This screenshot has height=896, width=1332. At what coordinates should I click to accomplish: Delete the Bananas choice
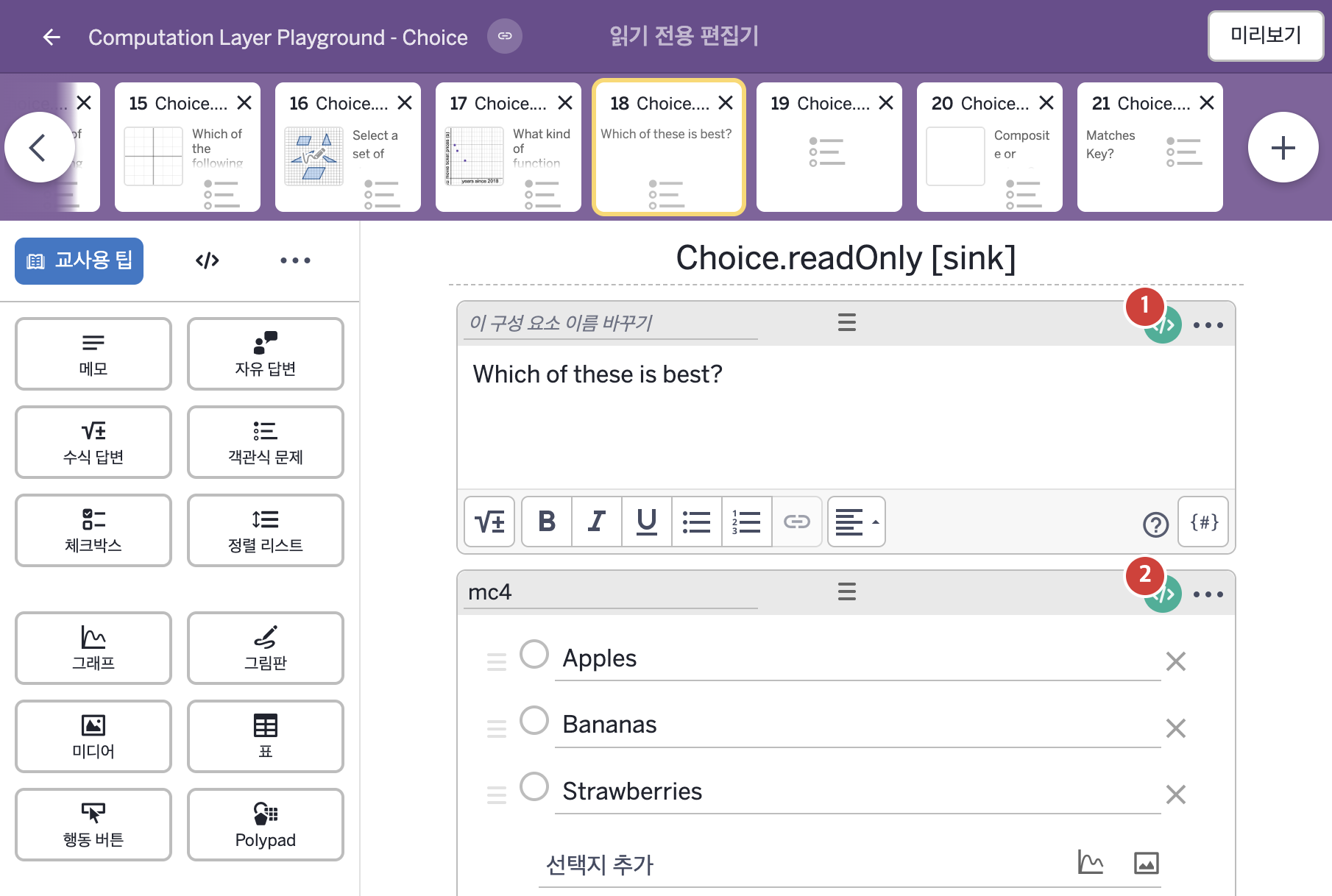tap(1176, 728)
